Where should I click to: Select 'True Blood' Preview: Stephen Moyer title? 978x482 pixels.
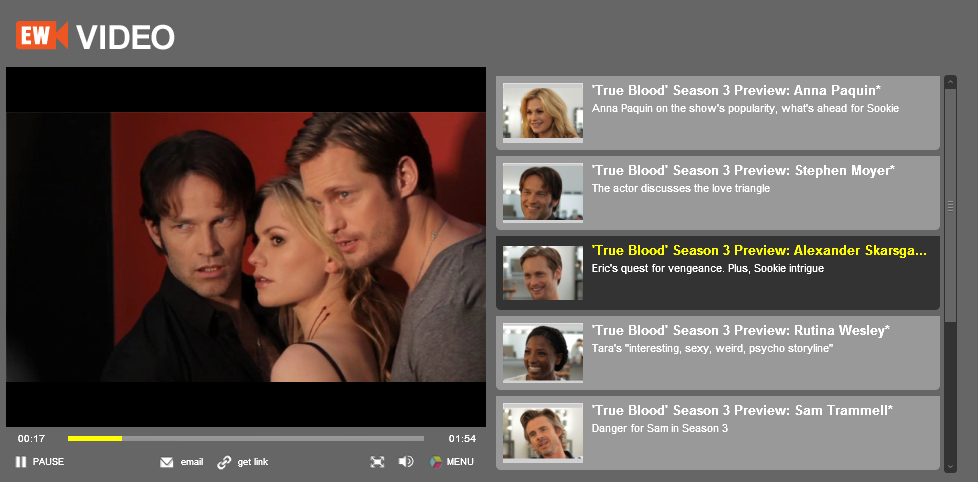(x=743, y=170)
